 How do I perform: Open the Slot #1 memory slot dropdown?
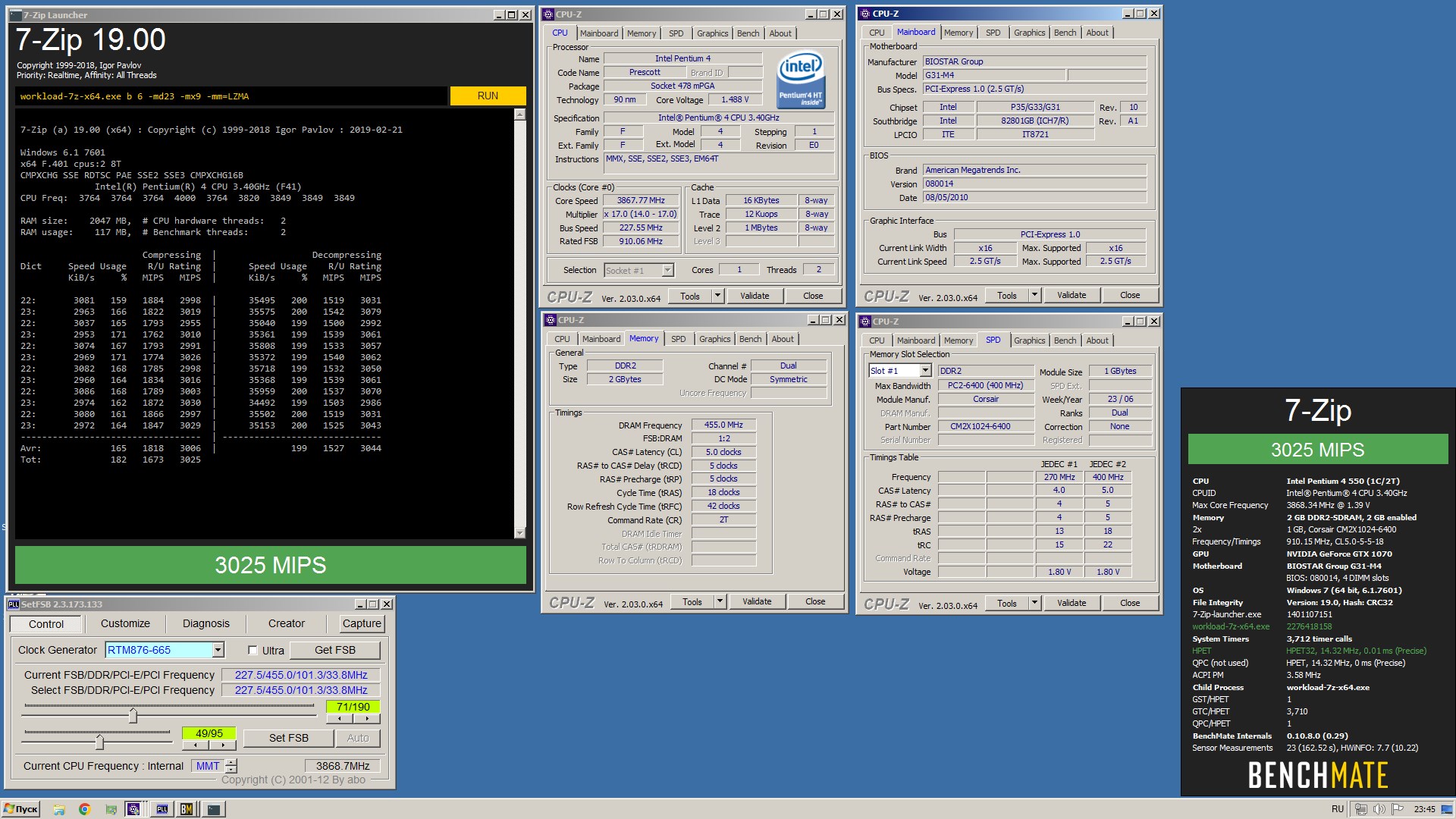925,371
